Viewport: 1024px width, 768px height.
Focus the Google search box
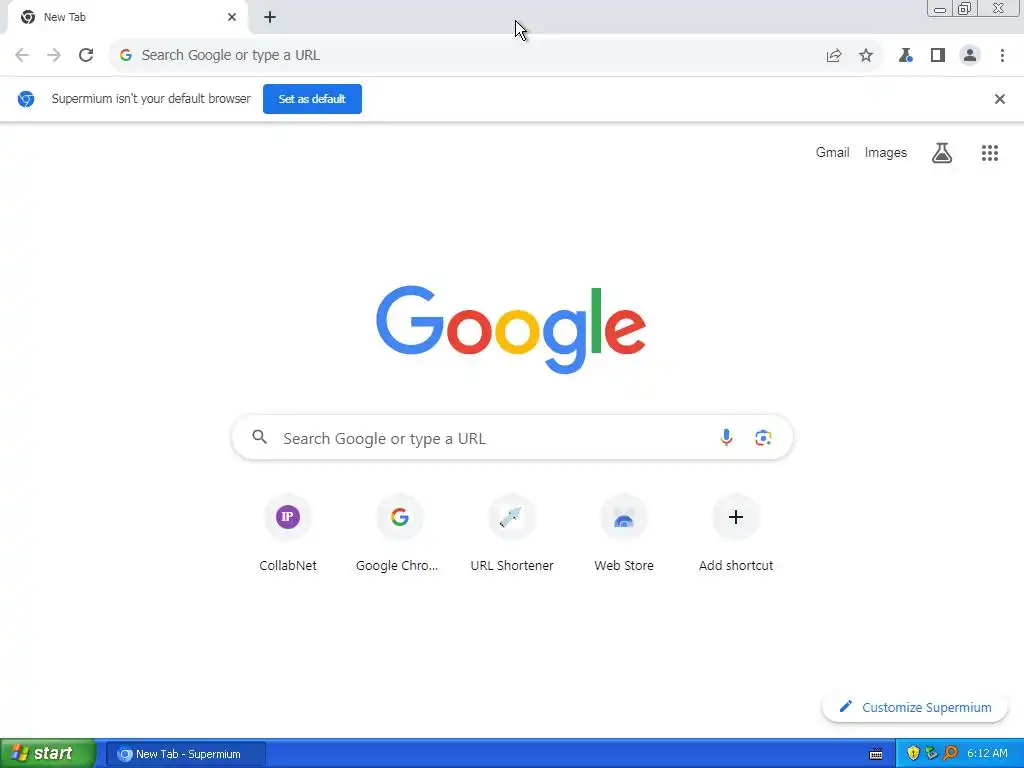[512, 438]
